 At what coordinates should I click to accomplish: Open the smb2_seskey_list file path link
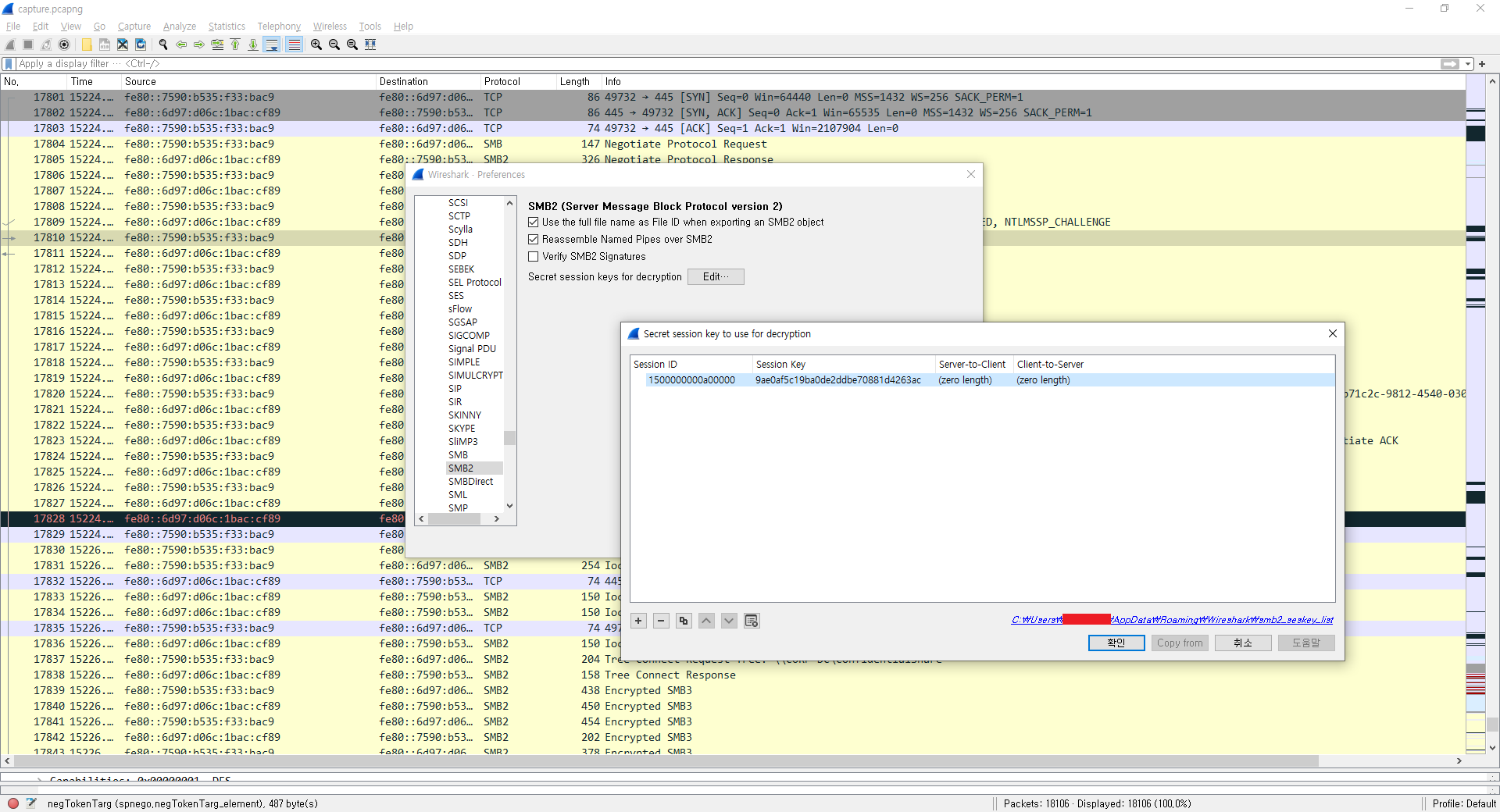[1172, 620]
